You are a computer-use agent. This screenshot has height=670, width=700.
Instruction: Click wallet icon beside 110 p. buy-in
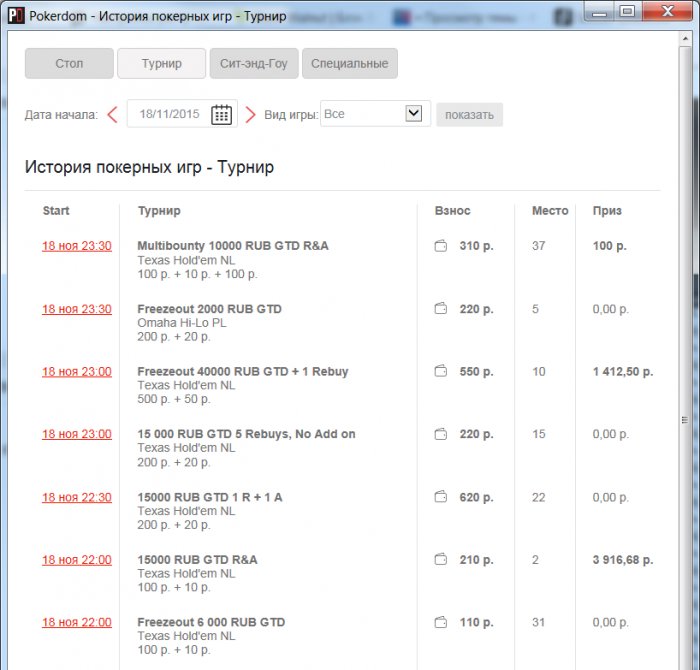click(441, 622)
